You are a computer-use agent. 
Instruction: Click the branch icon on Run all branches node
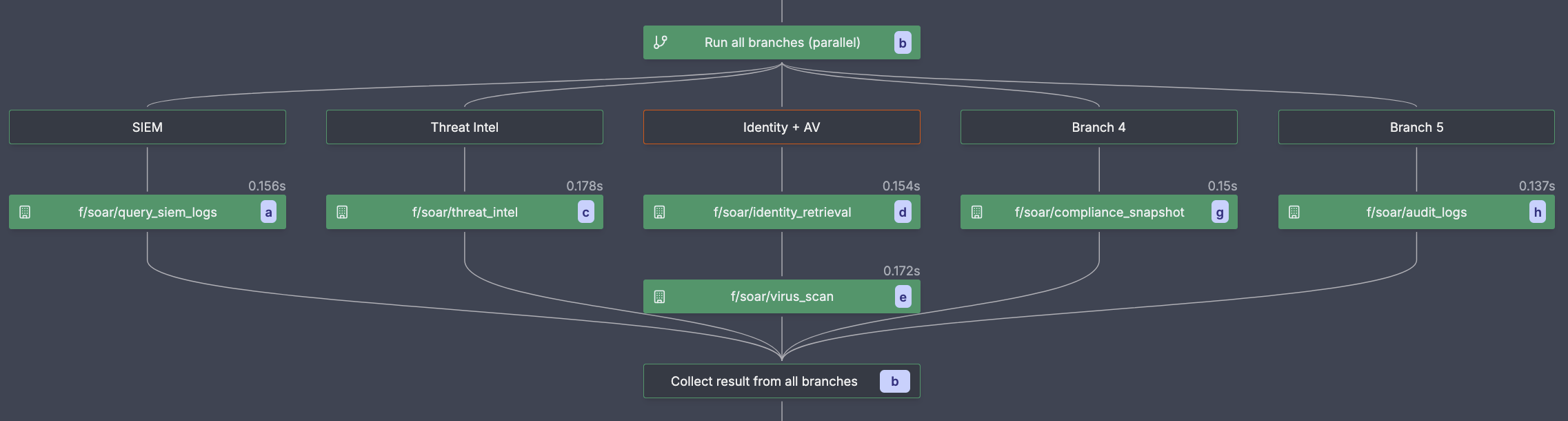(x=660, y=42)
